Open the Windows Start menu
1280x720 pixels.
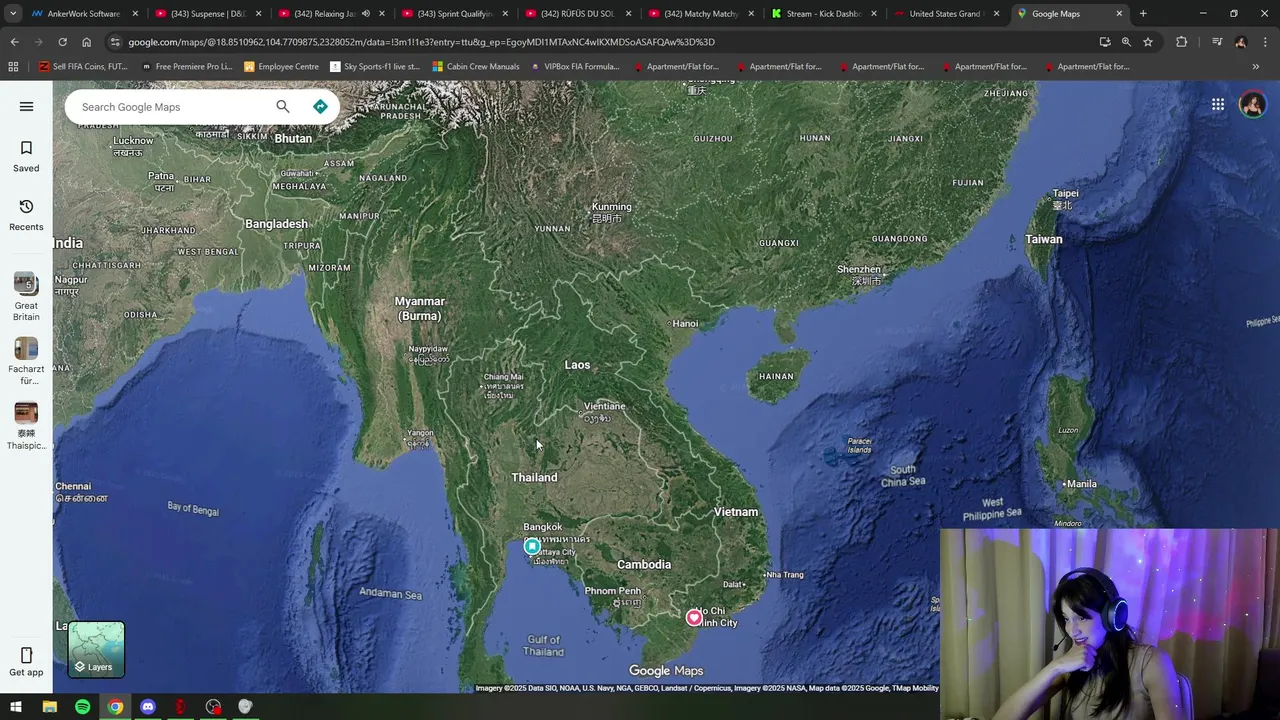point(16,707)
